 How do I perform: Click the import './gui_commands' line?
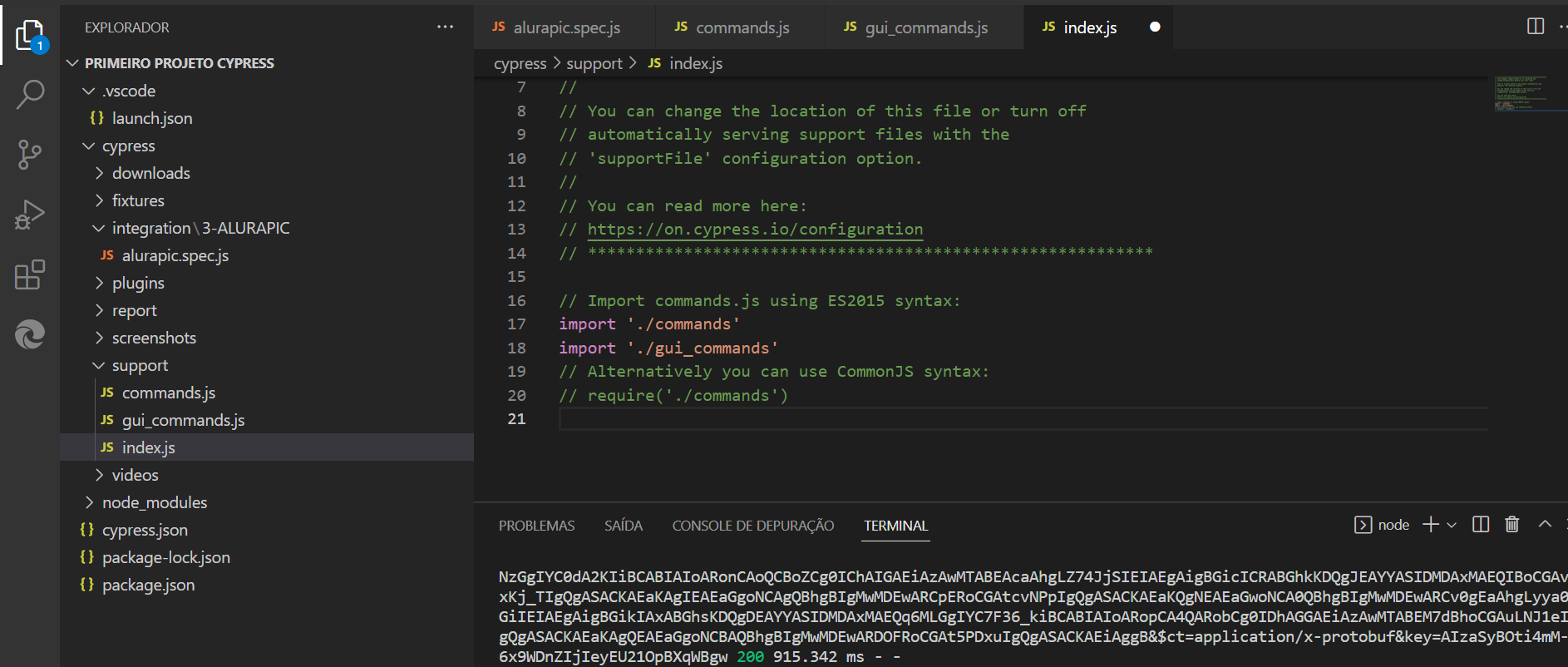(x=668, y=348)
